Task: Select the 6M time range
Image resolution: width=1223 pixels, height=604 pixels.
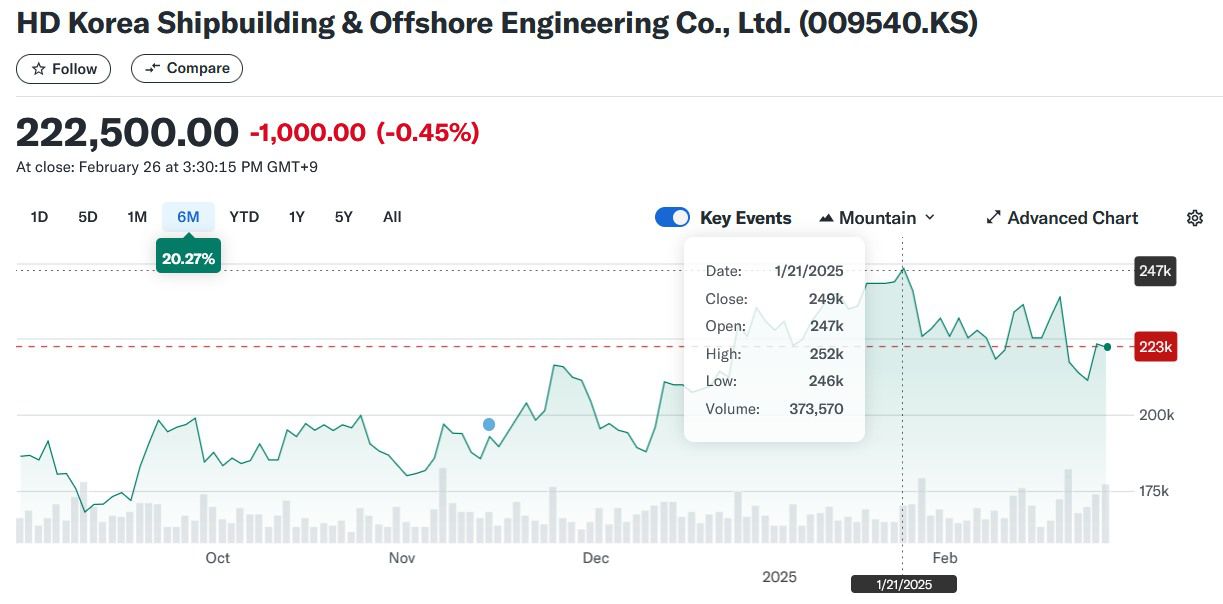Action: click(x=188, y=217)
